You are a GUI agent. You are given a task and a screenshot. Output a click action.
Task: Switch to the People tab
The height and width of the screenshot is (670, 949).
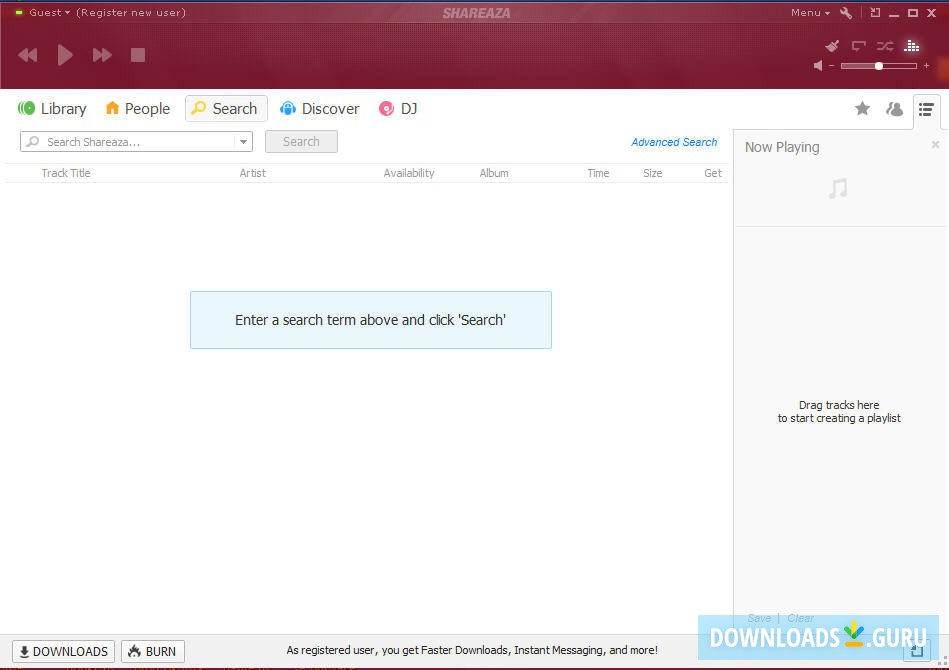coord(137,109)
